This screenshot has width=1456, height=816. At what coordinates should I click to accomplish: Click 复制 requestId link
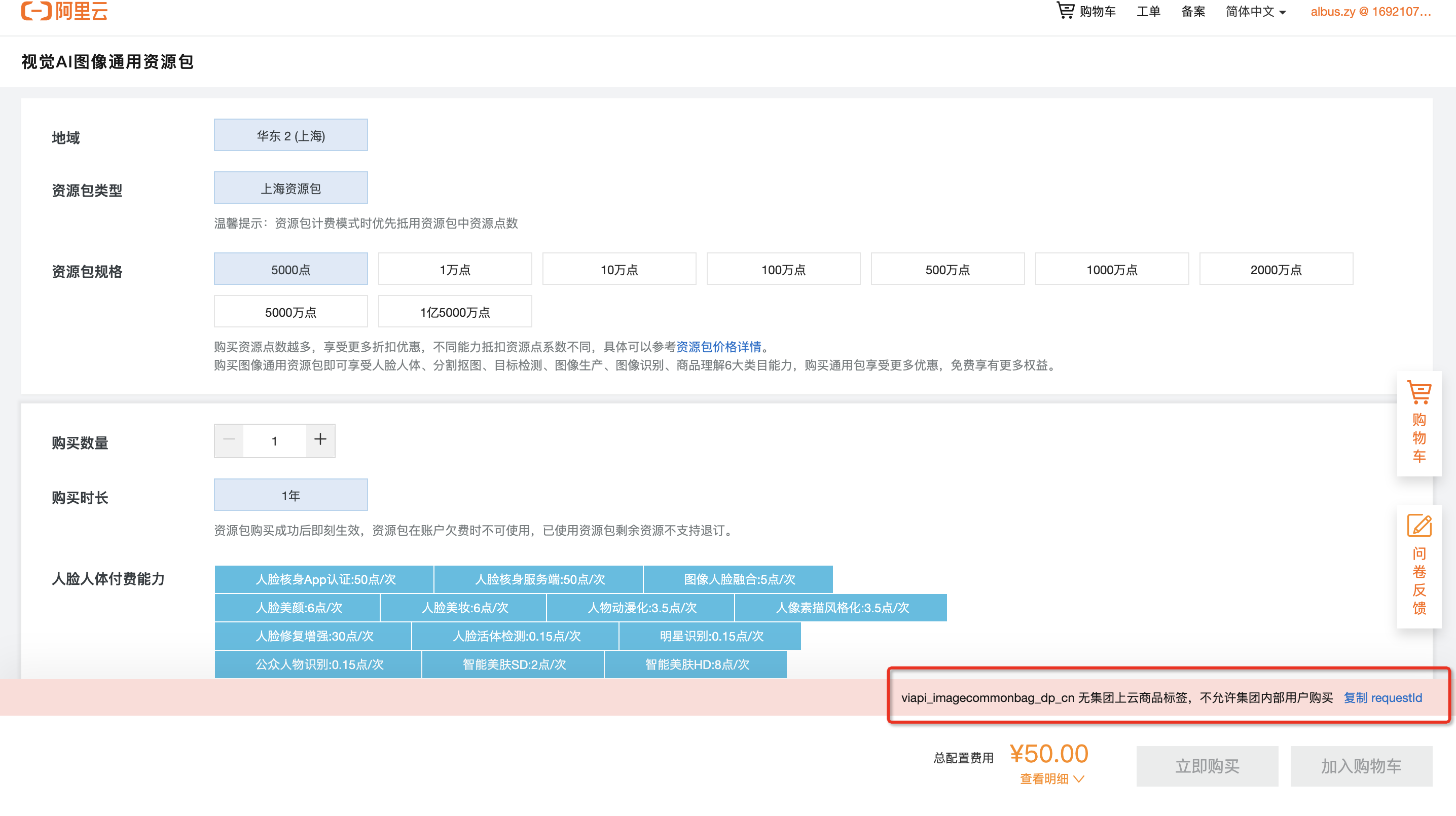(1382, 697)
